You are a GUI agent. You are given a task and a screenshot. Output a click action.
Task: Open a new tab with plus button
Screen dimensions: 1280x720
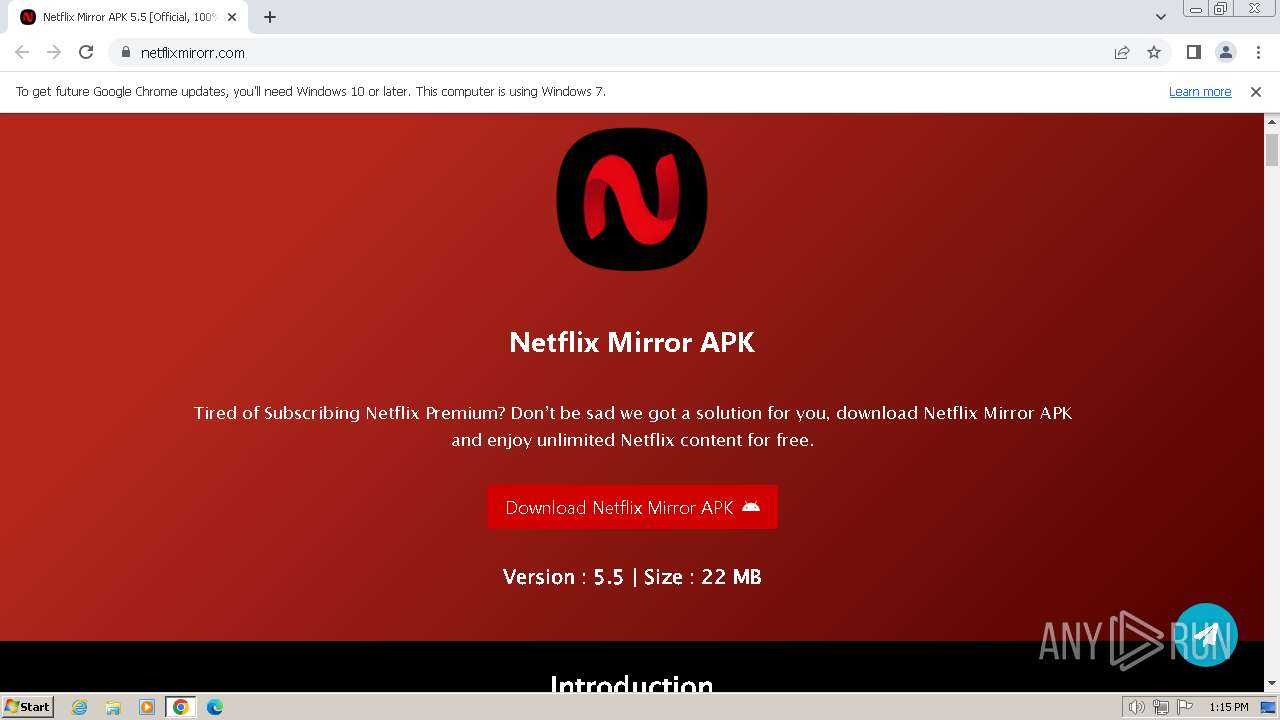point(269,17)
